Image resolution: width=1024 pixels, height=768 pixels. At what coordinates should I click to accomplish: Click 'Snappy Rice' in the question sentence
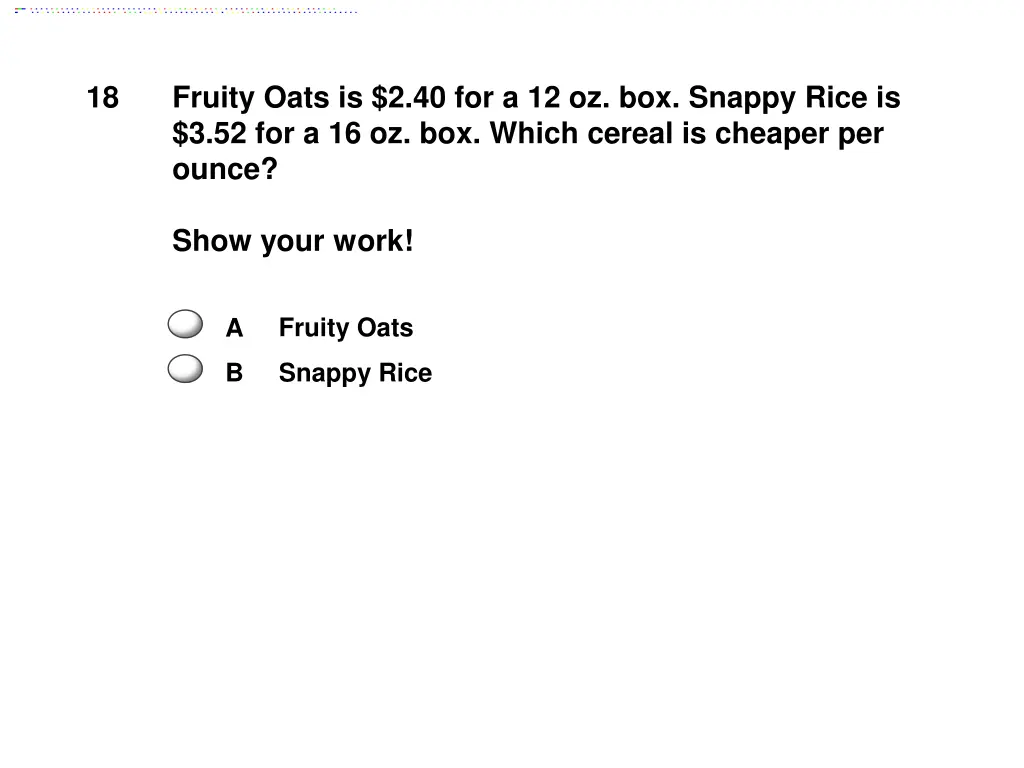778,99
